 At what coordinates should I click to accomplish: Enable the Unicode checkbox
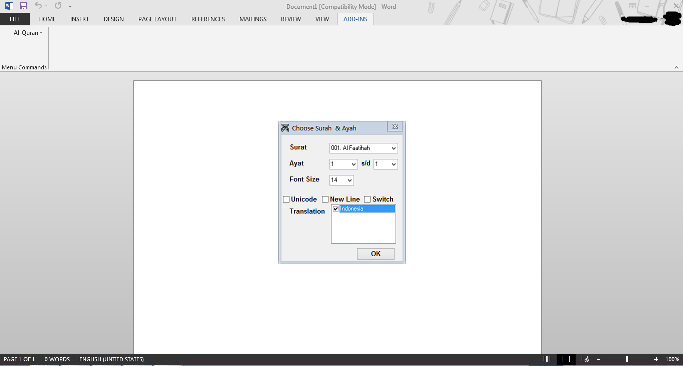click(x=286, y=199)
